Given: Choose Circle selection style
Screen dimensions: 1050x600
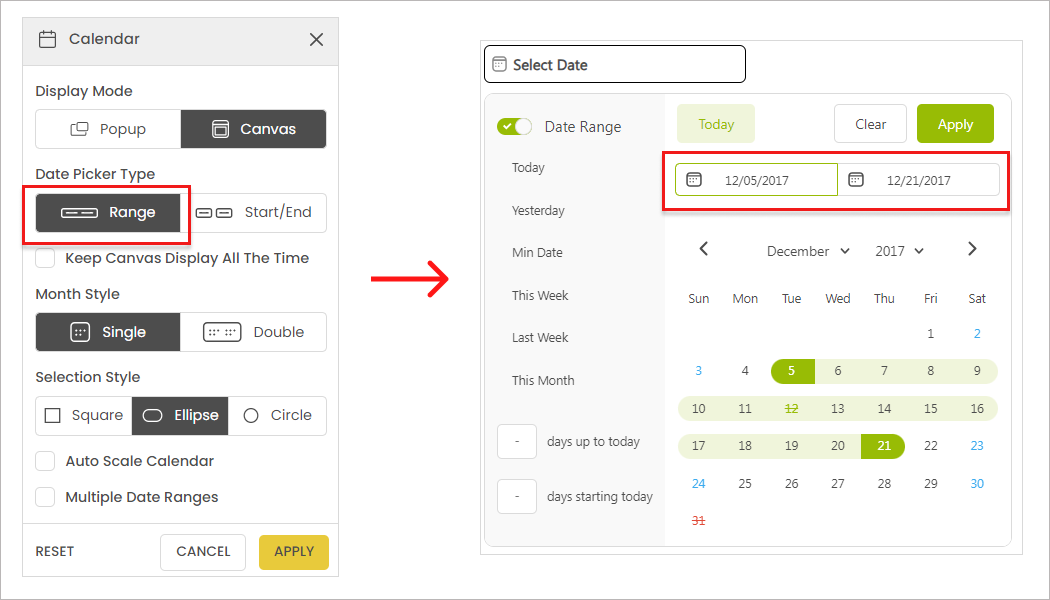Looking at the screenshot, I should [x=277, y=415].
